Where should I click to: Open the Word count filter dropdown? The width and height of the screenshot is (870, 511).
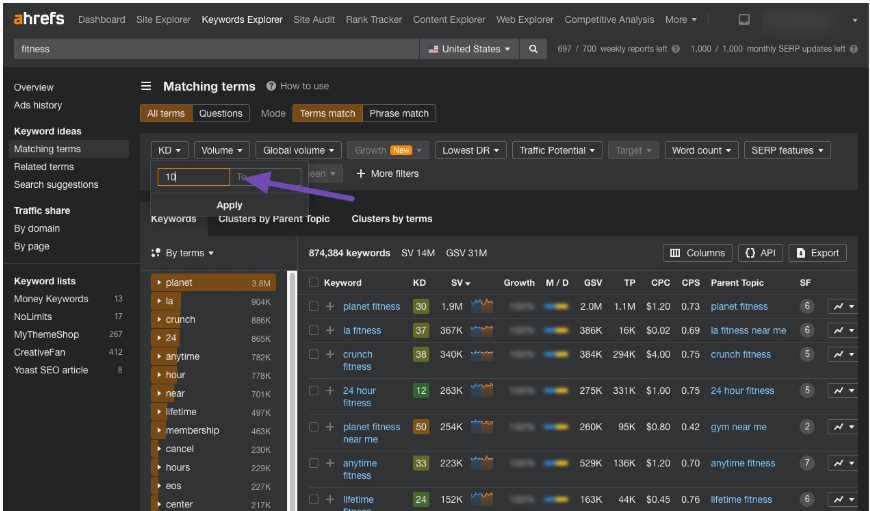[x=702, y=150]
